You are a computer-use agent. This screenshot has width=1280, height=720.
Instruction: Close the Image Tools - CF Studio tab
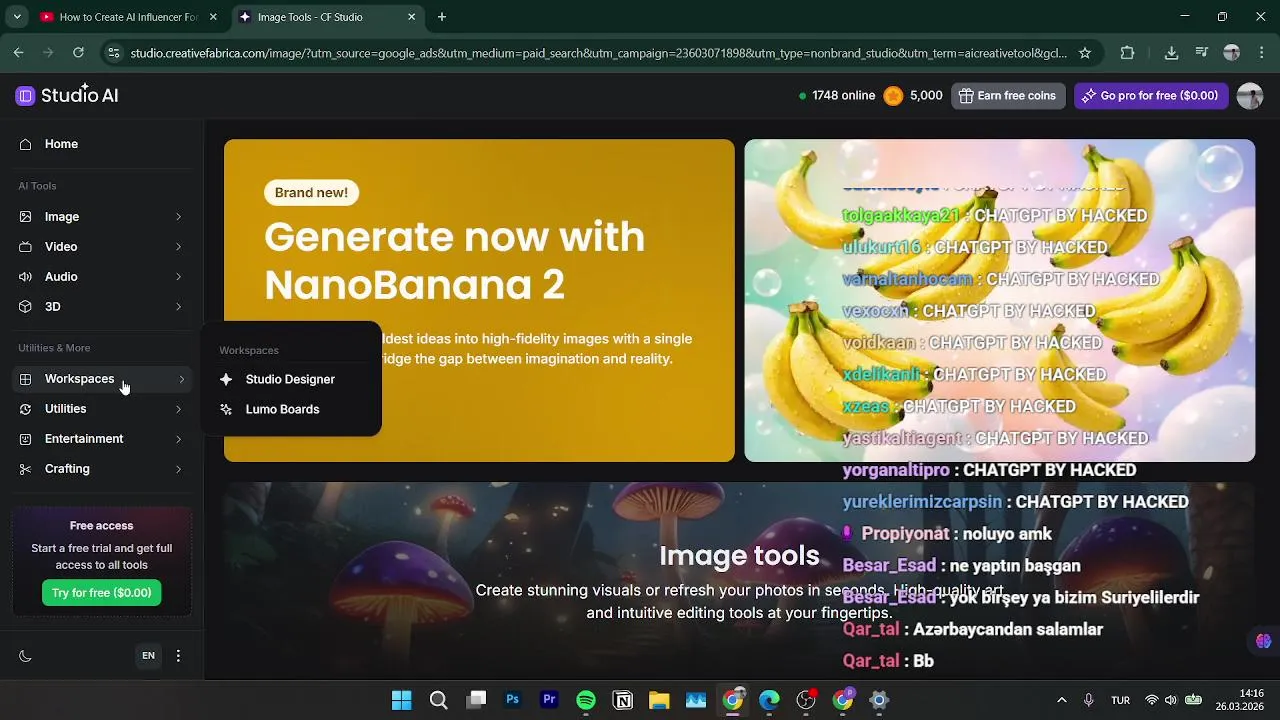tap(412, 17)
